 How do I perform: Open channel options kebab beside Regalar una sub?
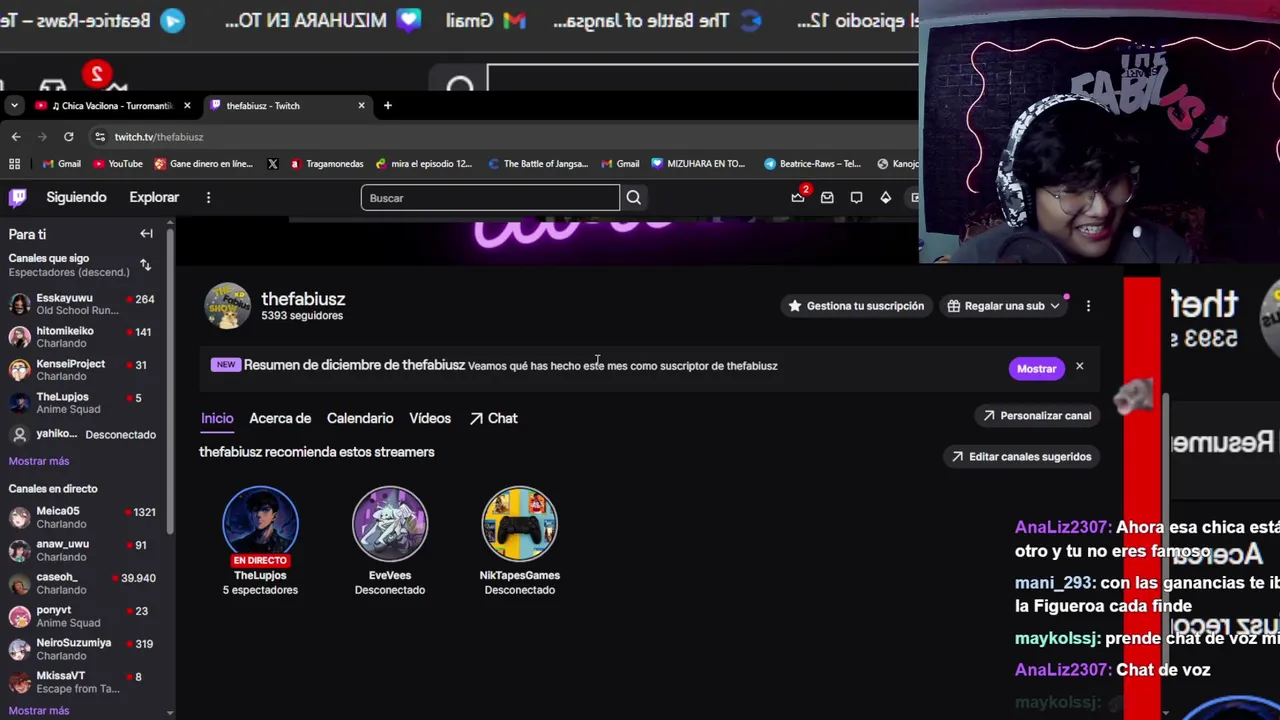1088,306
